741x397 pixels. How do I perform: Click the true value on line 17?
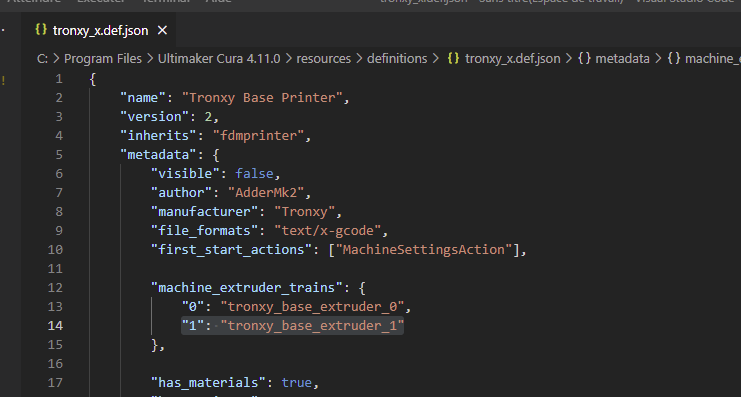[x=297, y=382]
